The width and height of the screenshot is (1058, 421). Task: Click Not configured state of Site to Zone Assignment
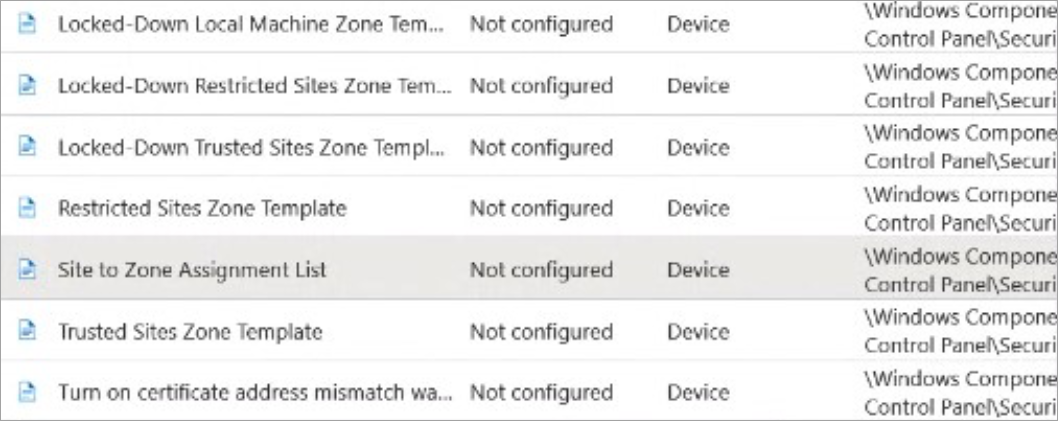pos(541,270)
